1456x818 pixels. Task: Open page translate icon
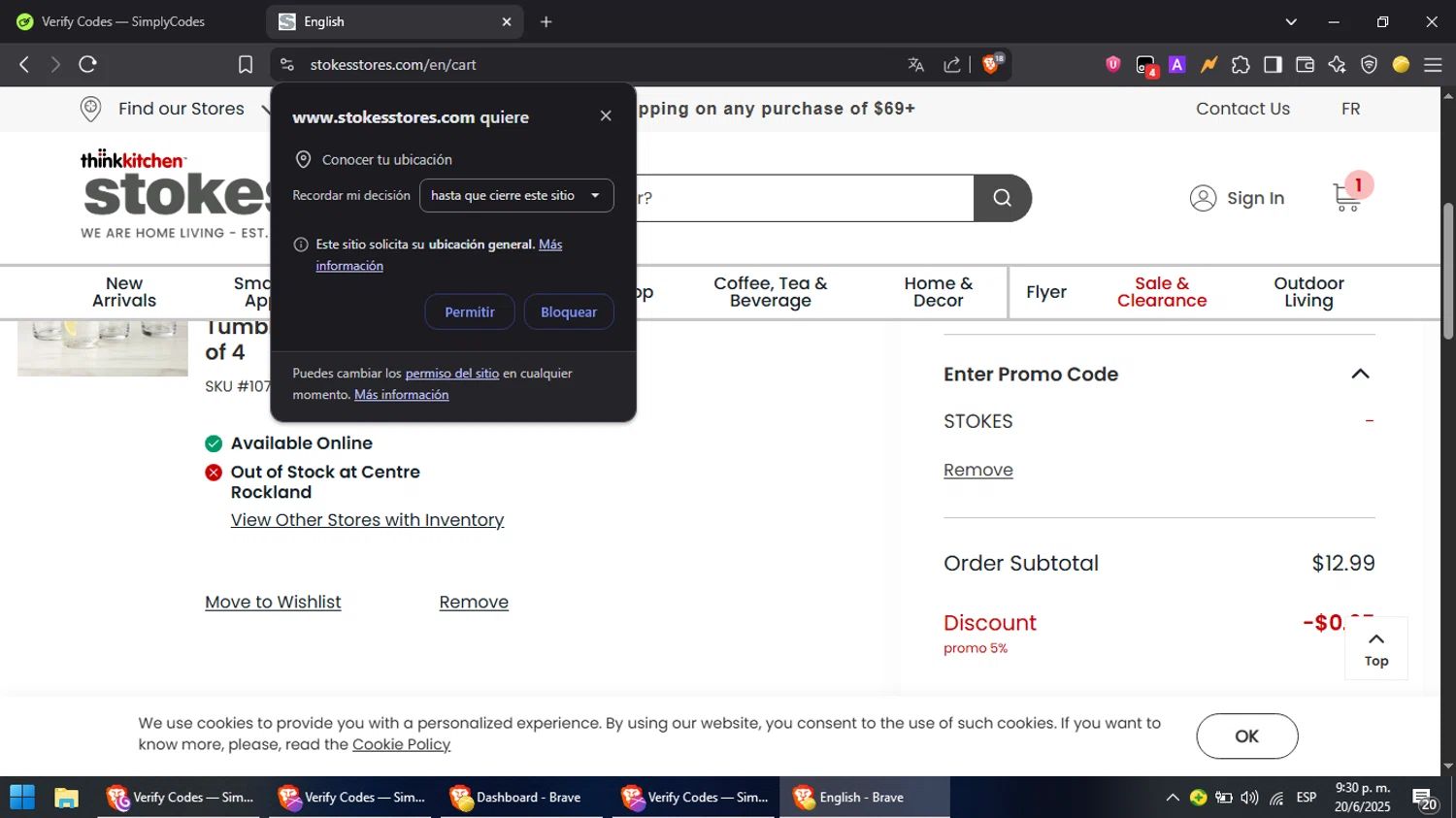915,64
